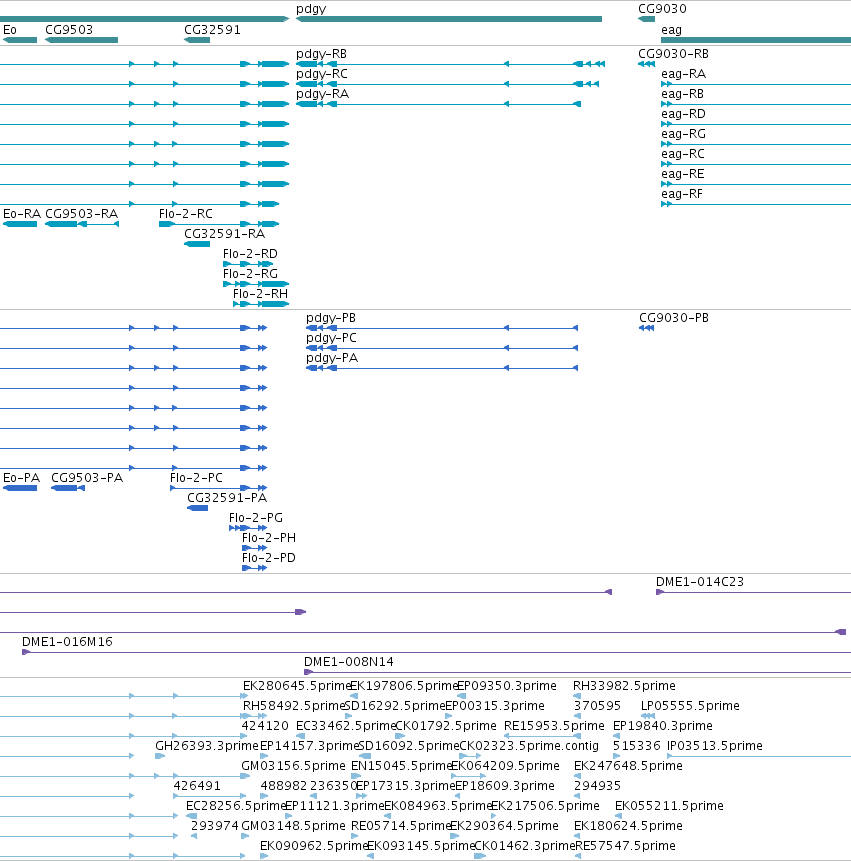The height and width of the screenshot is (861, 851).
Task: Click CG9503-RA transcript
Action: coord(82,224)
